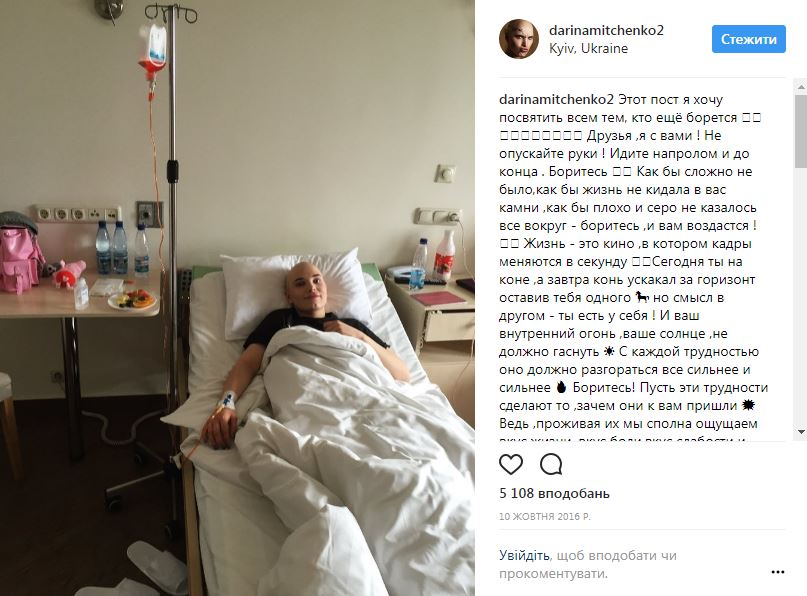
Task: Open the 10 жовтня 2016 post date
Action: 545,516
